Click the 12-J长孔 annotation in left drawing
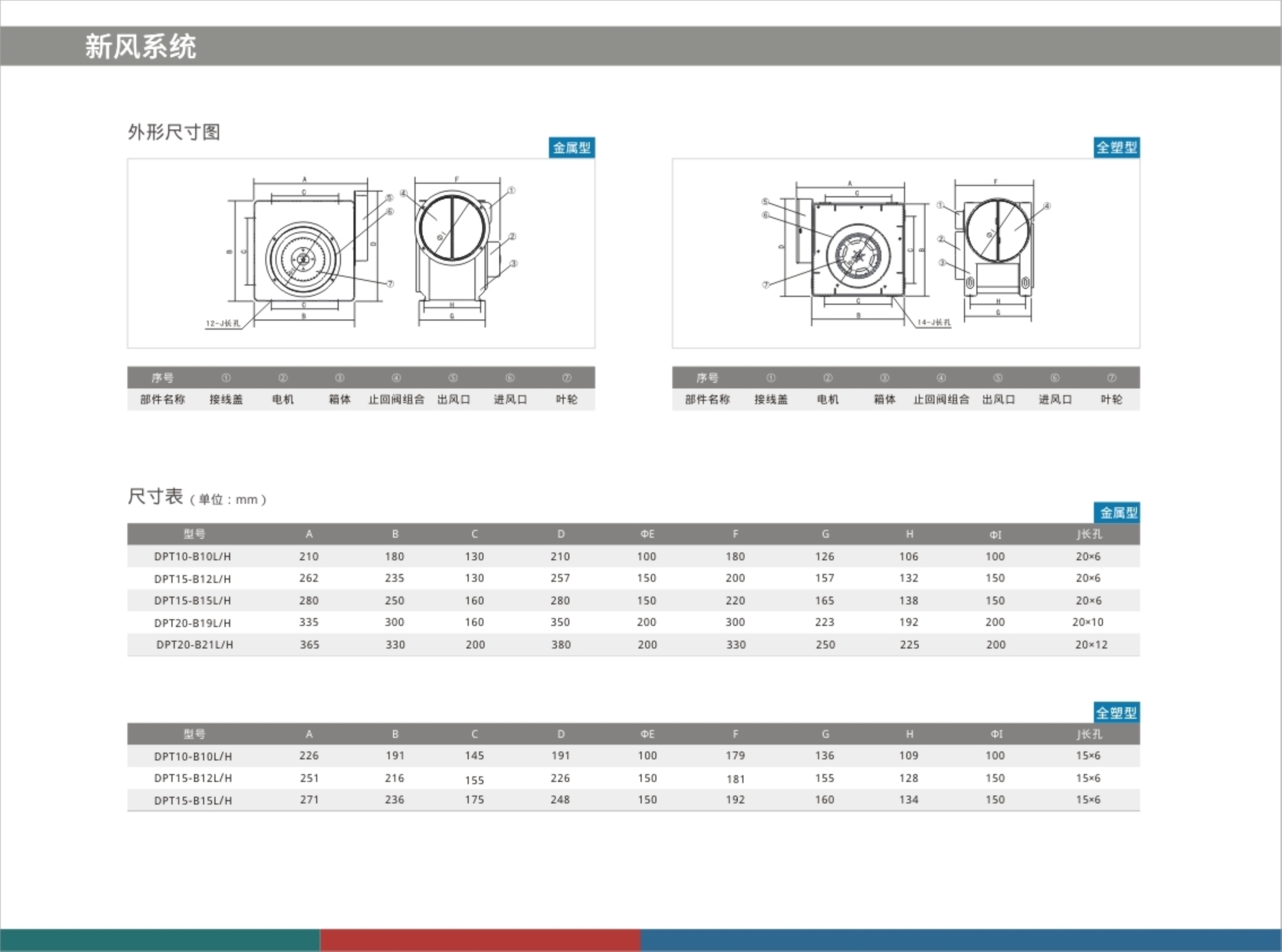1282x952 pixels. pyautogui.click(x=223, y=323)
